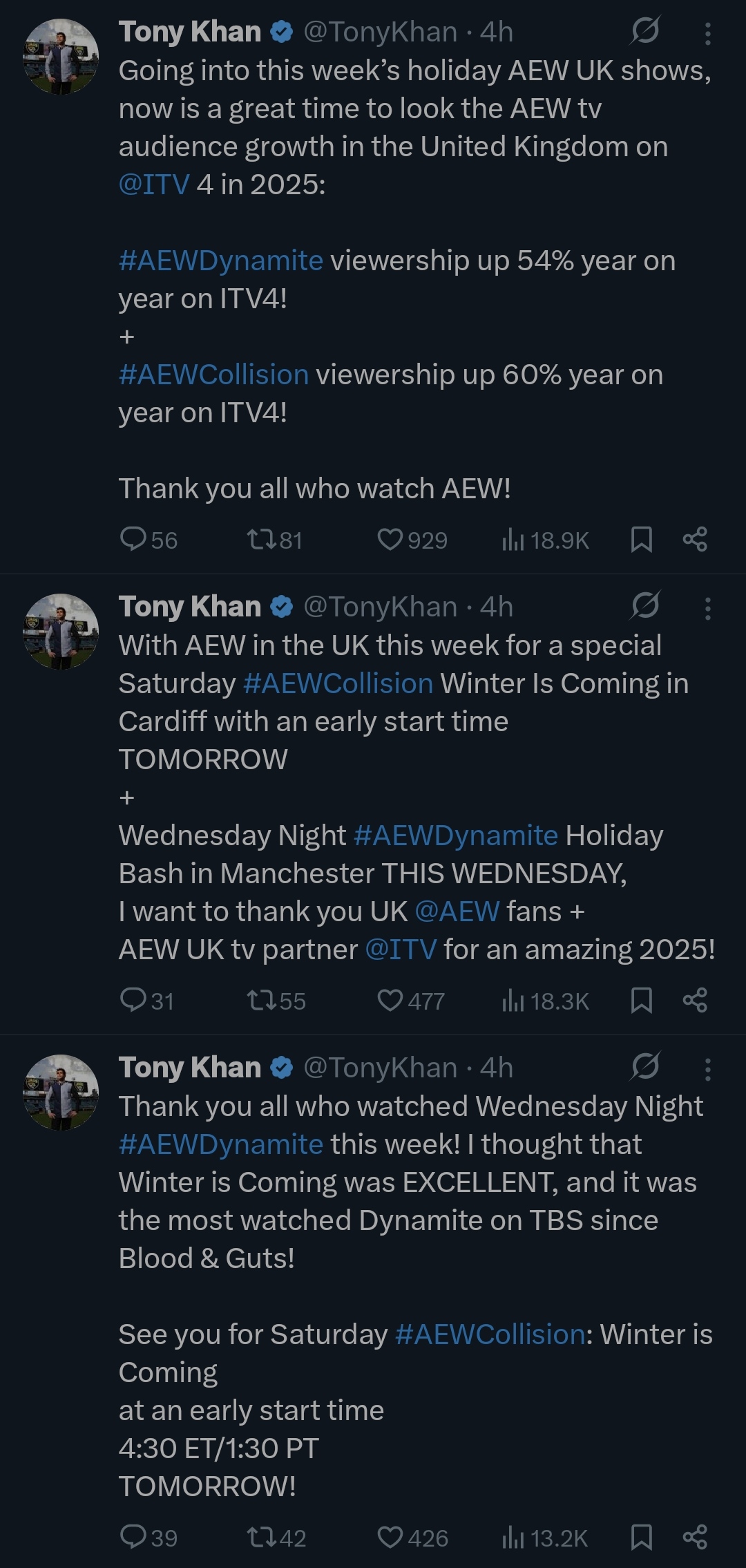Bookmark the Winter is Coming Dynamite tweet
The height and width of the screenshot is (1568, 746).
click(642, 1538)
